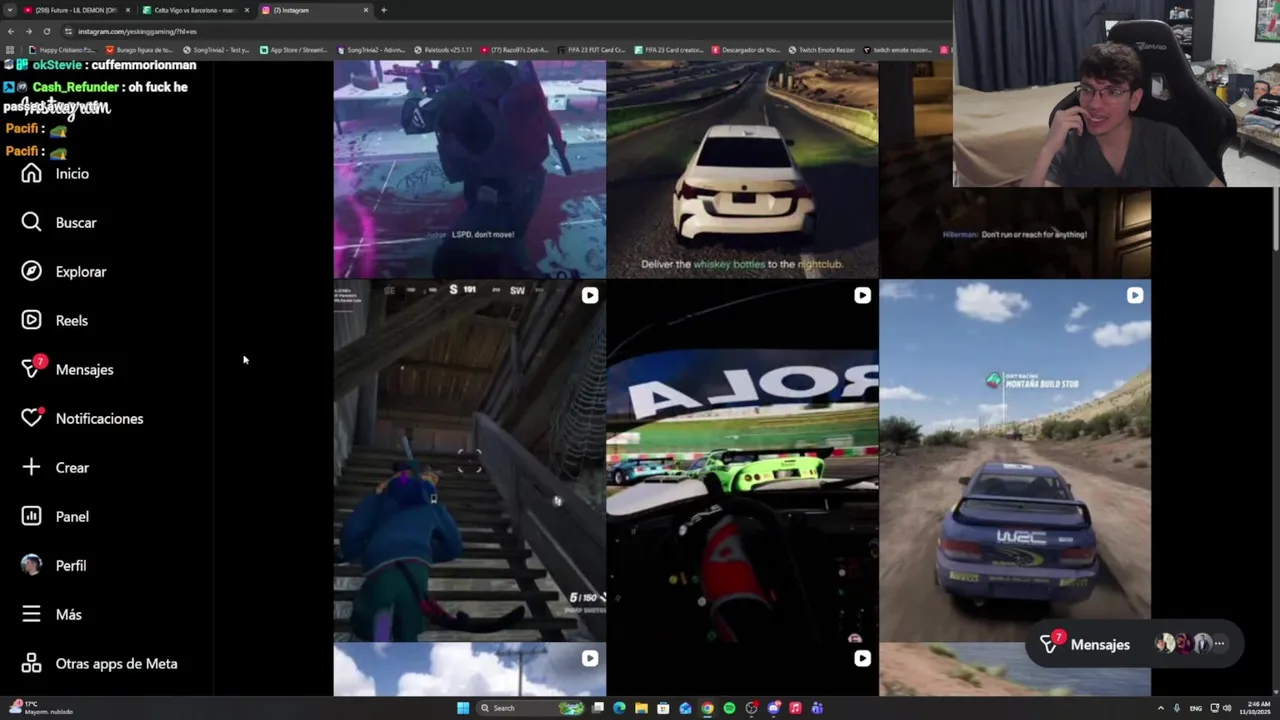Open Inicio in Instagram sidebar
This screenshot has width=1280, height=720.
[x=56, y=174]
